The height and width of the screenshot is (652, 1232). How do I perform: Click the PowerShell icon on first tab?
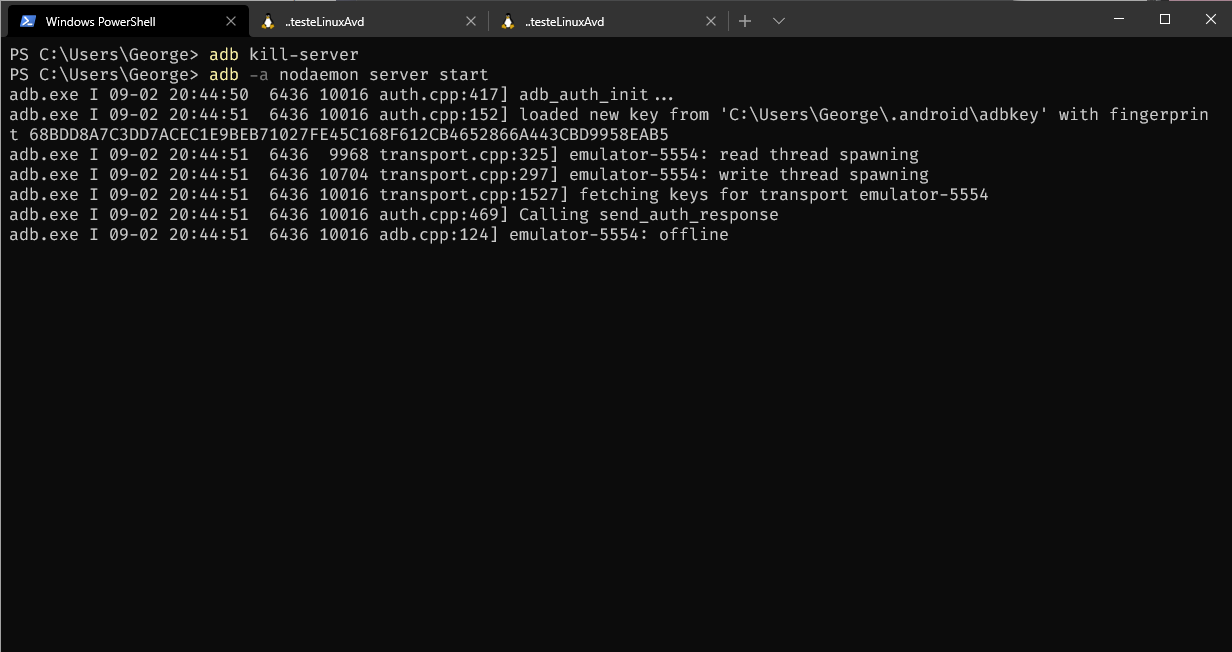[28, 21]
